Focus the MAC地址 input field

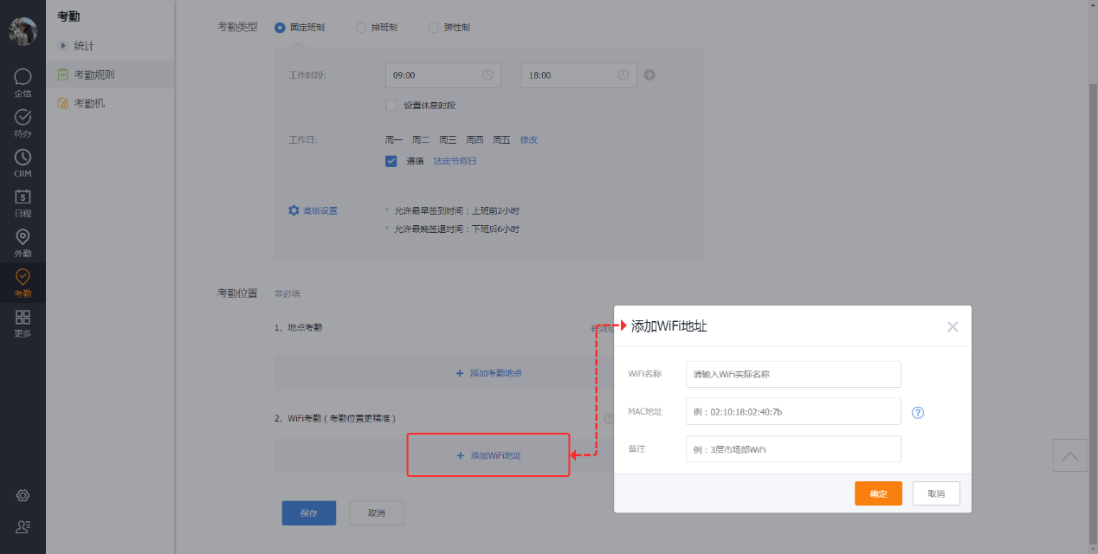[x=793, y=412]
